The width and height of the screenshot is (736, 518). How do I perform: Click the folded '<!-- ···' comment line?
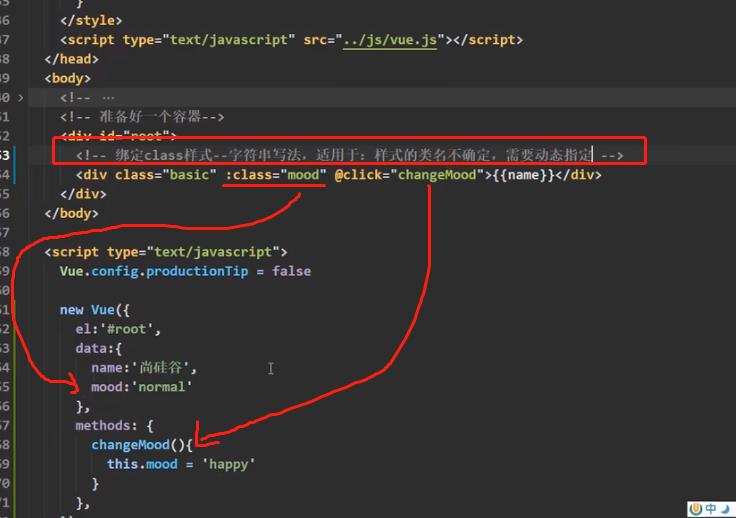87,98
